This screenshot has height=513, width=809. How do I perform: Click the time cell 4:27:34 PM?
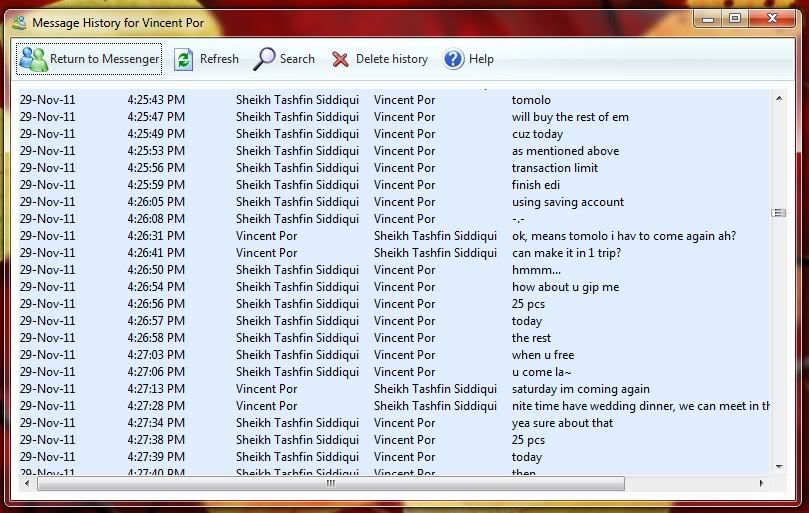click(x=156, y=423)
